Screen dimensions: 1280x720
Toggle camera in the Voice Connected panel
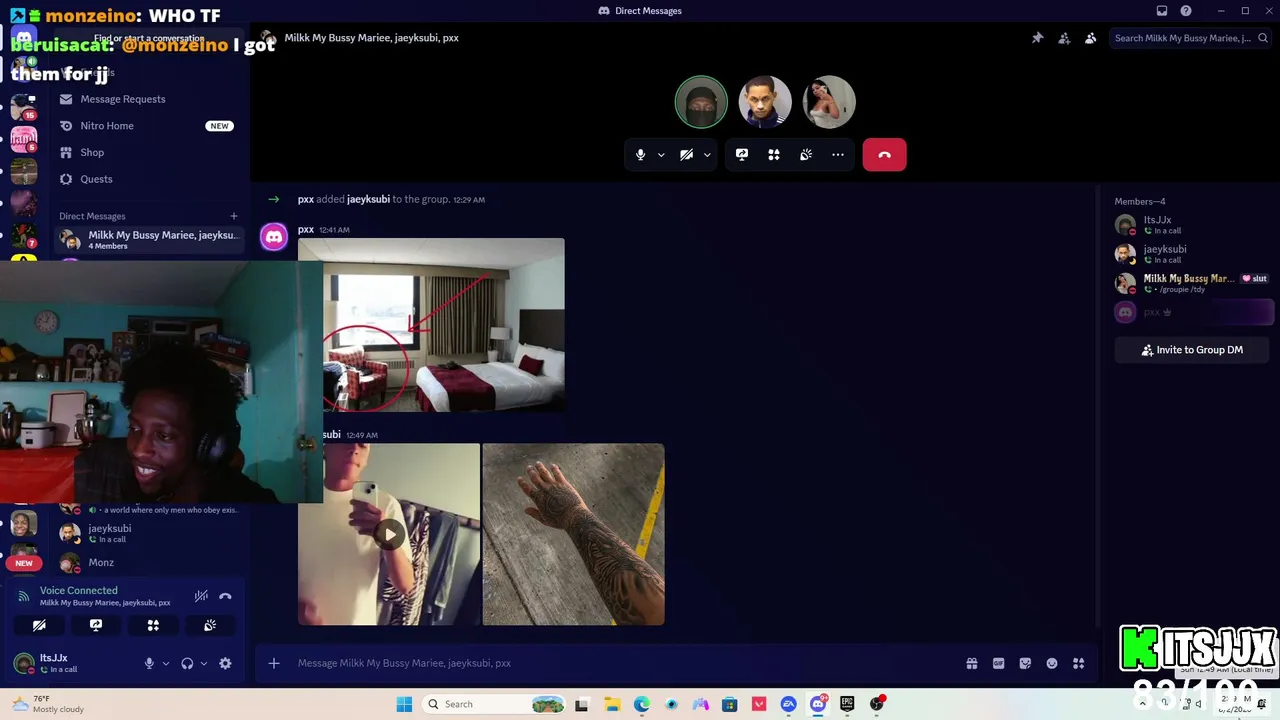tap(39, 625)
